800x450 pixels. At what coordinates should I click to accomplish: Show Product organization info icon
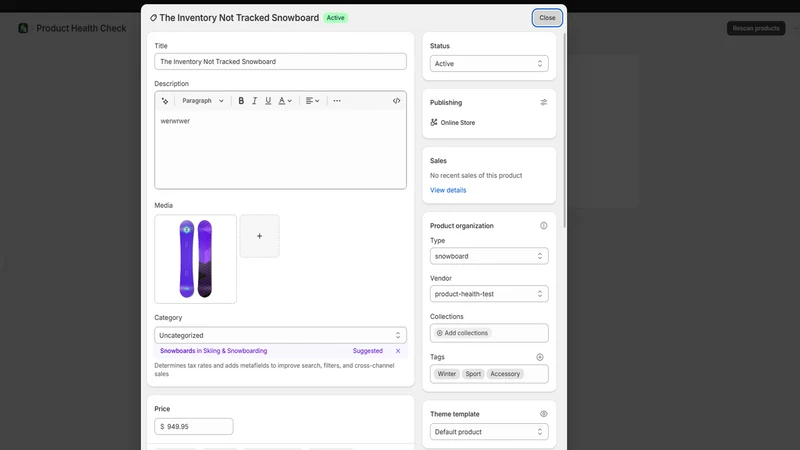pos(543,226)
